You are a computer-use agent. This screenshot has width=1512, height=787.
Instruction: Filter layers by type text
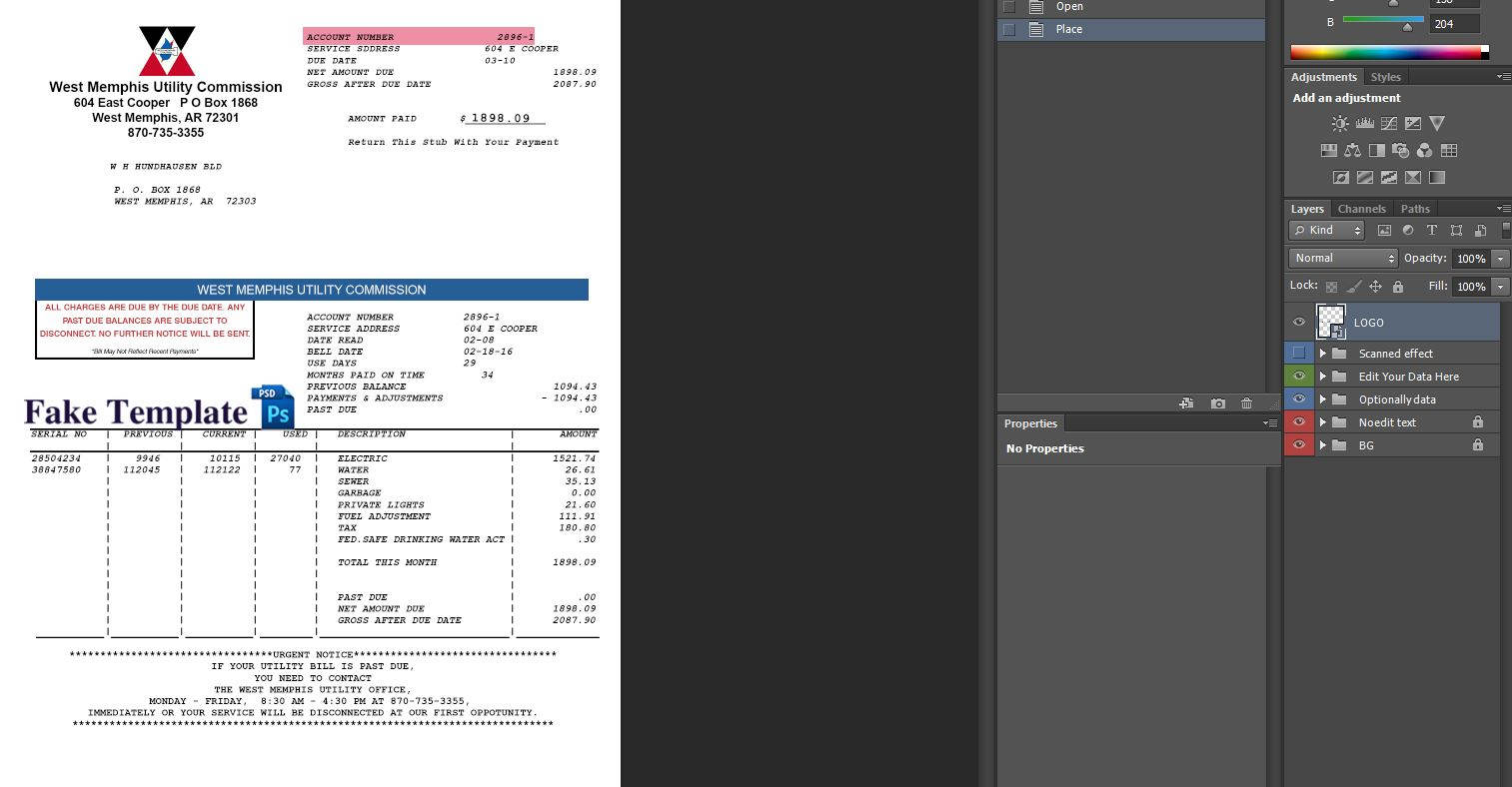pyautogui.click(x=1432, y=231)
